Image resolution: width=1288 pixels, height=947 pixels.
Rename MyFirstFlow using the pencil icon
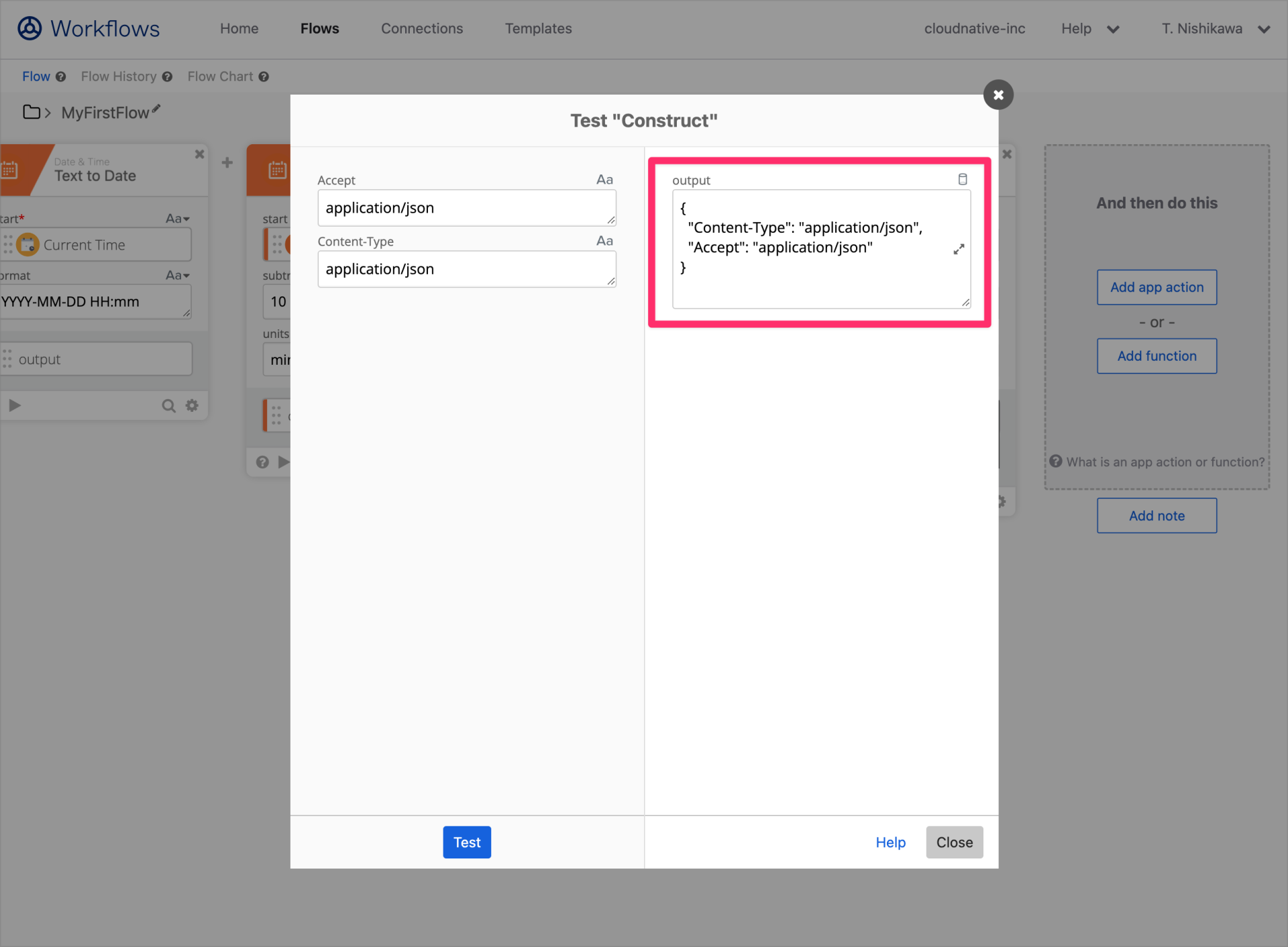pos(156,108)
